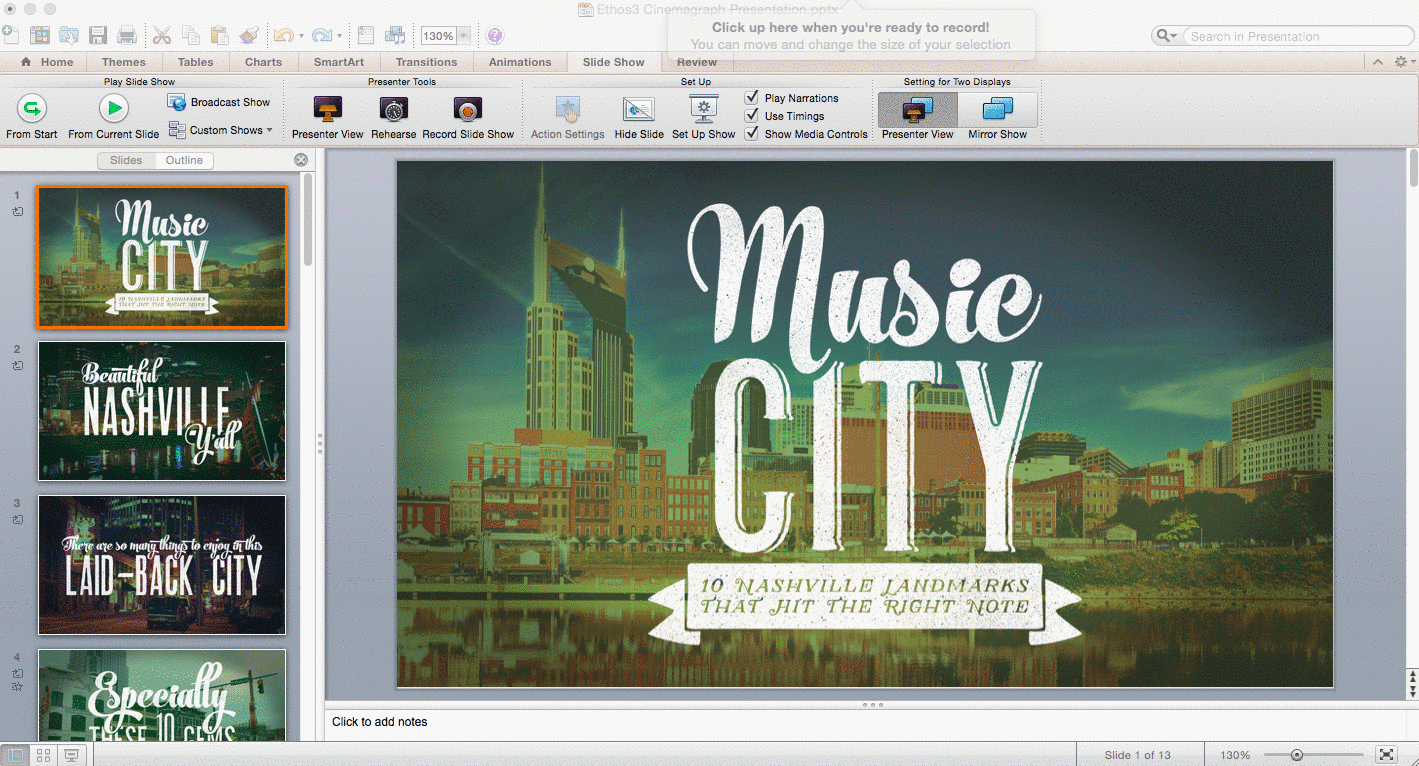1419x766 pixels.
Task: Start Rehearse timing tool
Action: (394, 117)
